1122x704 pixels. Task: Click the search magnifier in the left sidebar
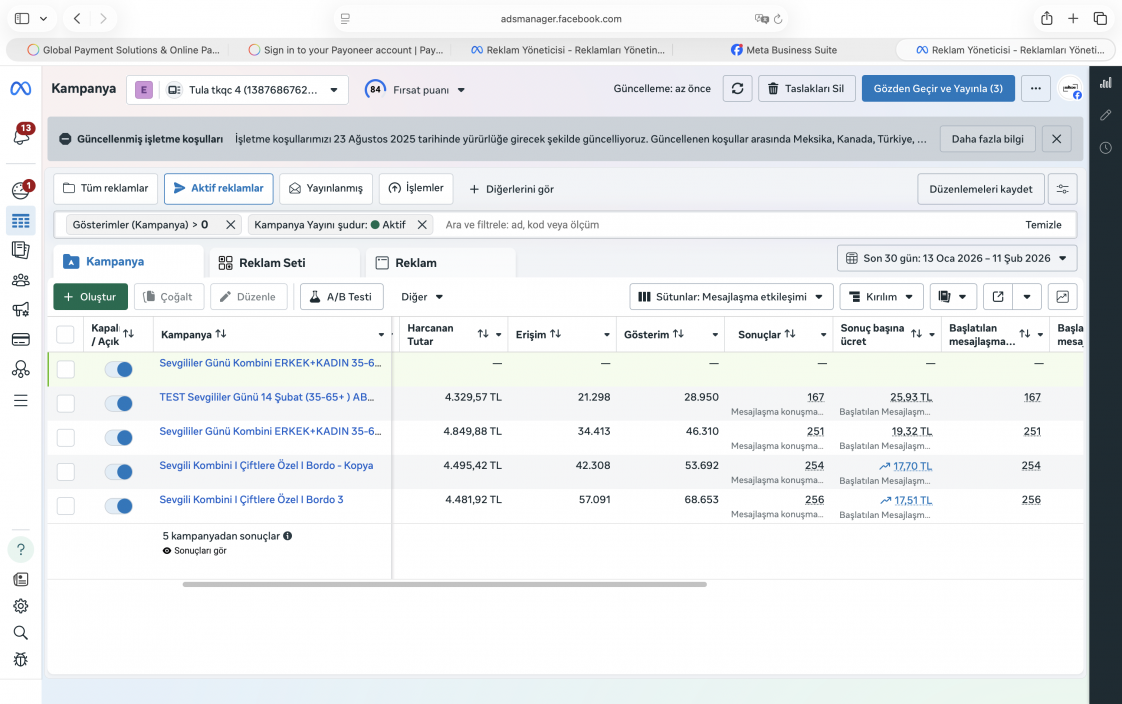[21, 632]
